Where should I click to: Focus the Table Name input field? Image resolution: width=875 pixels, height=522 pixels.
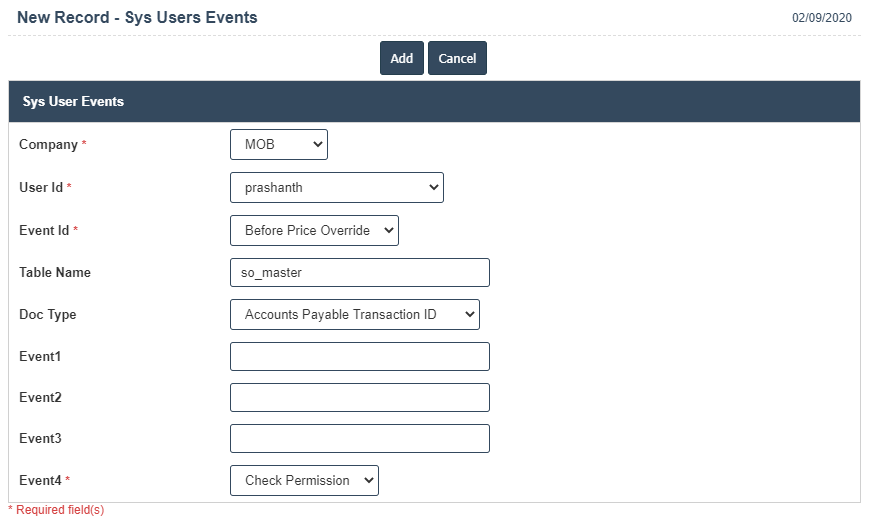point(359,273)
